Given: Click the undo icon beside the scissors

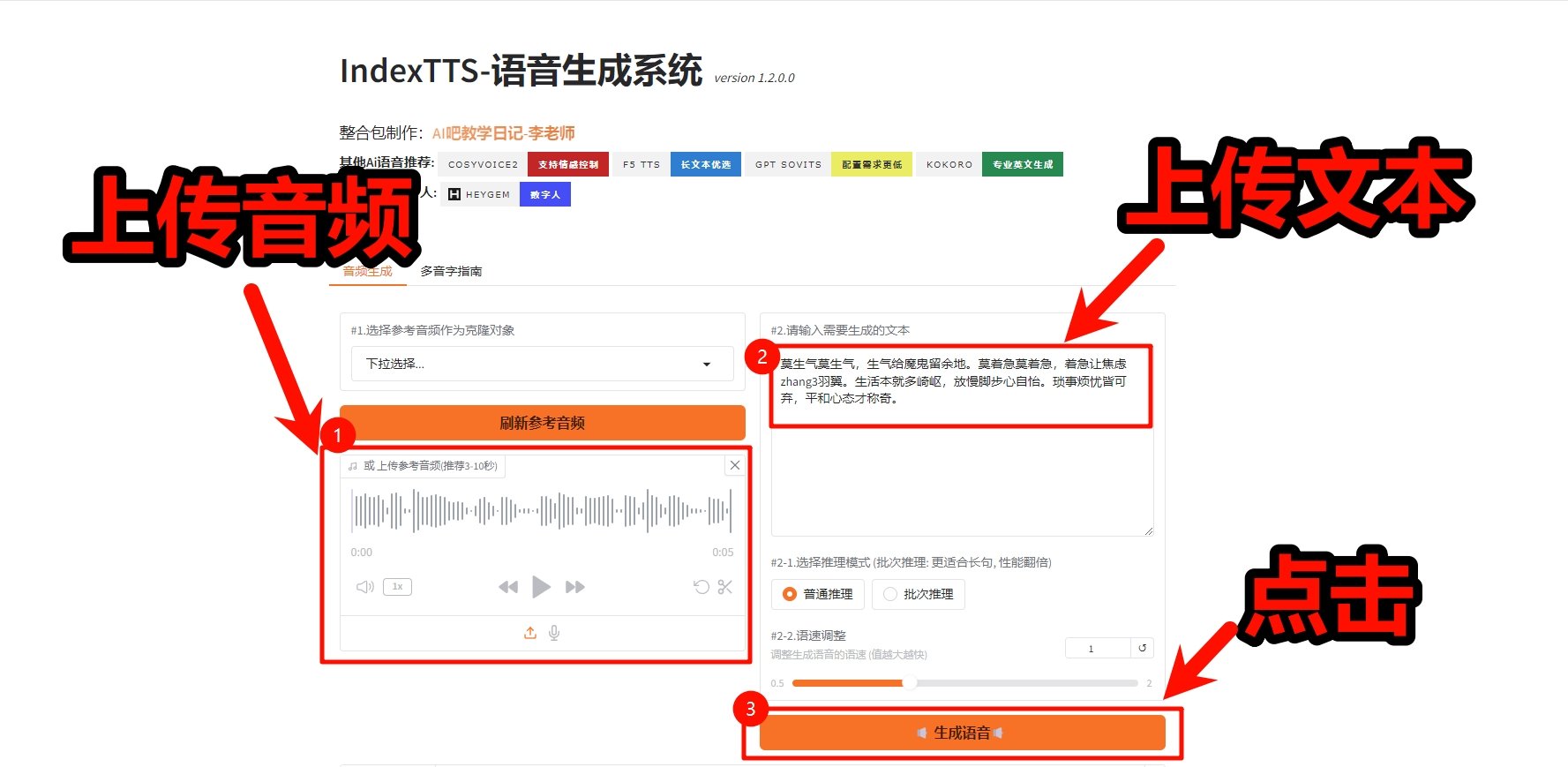Looking at the screenshot, I should click(x=701, y=587).
